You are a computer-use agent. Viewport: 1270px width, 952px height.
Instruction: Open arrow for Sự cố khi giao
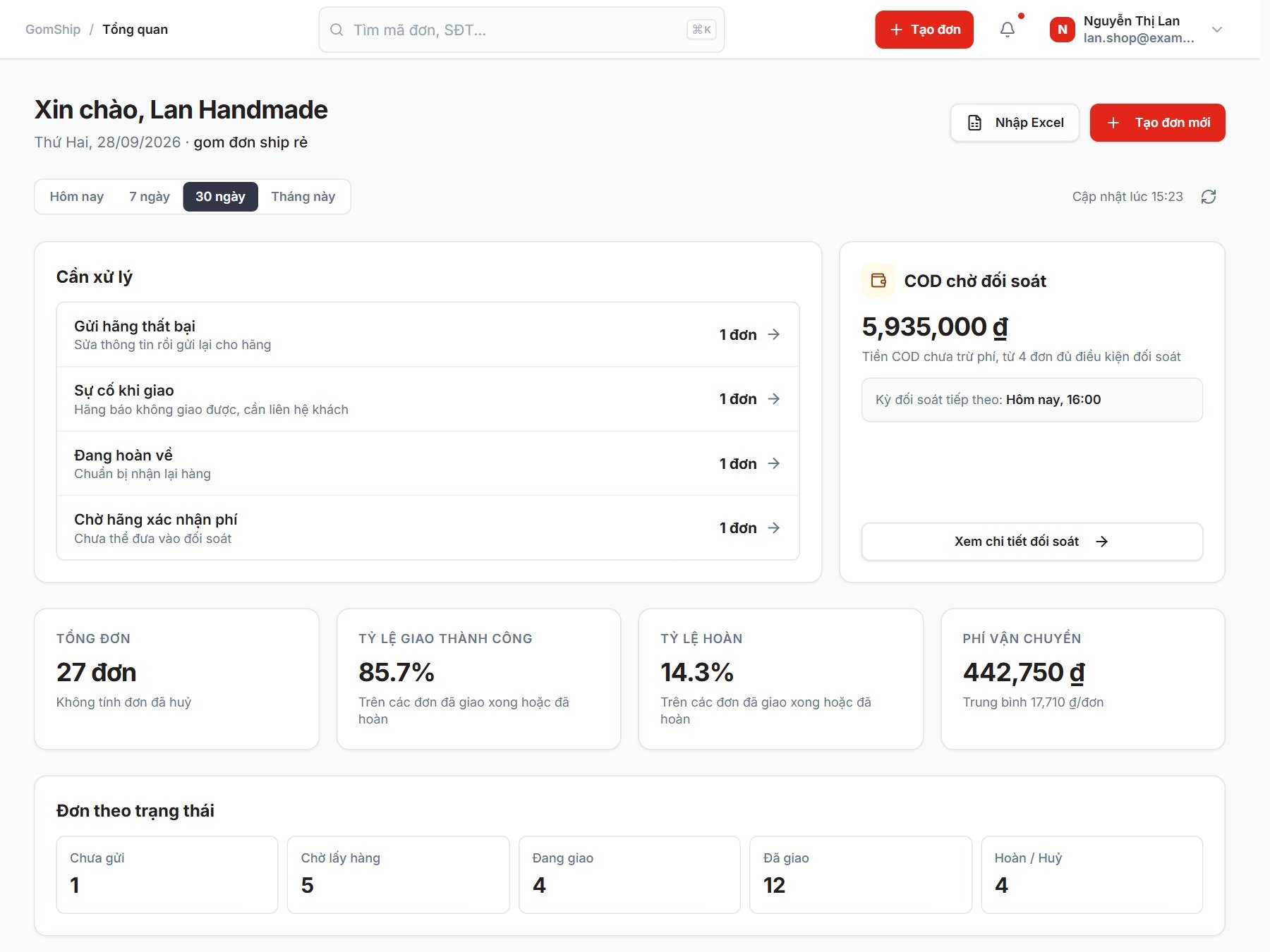tap(774, 399)
